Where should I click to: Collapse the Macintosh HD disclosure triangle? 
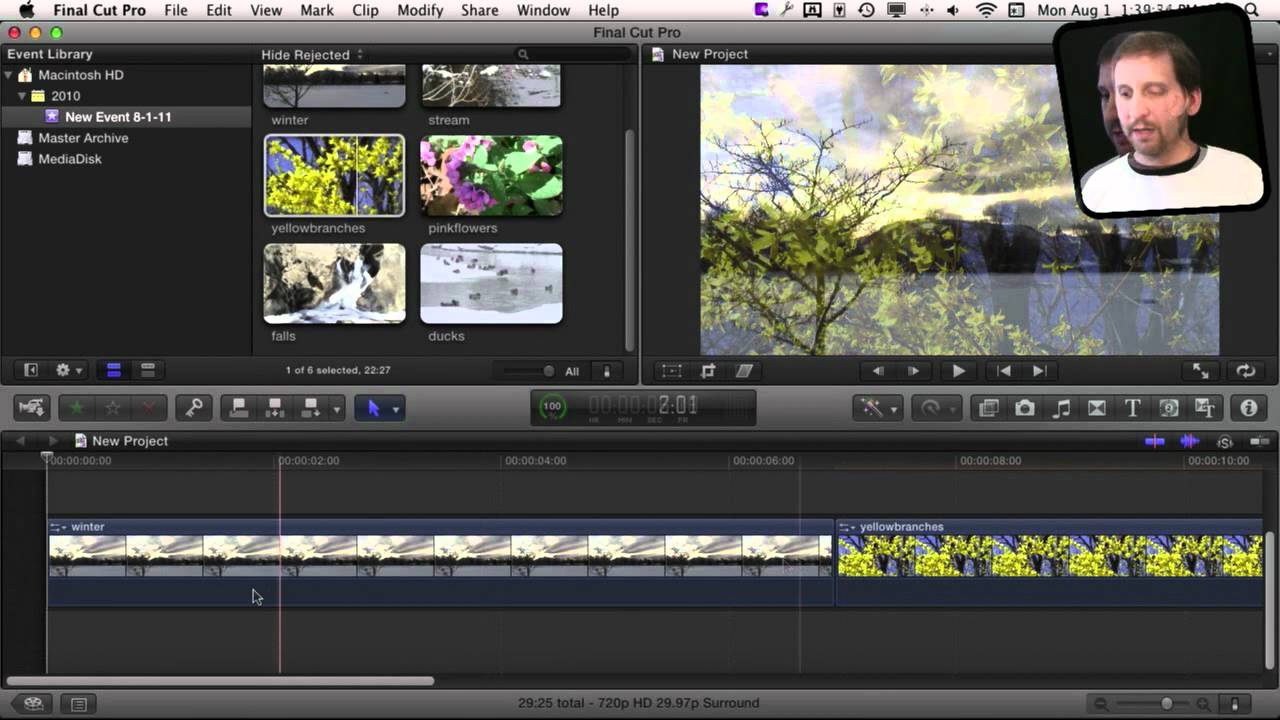[9, 75]
